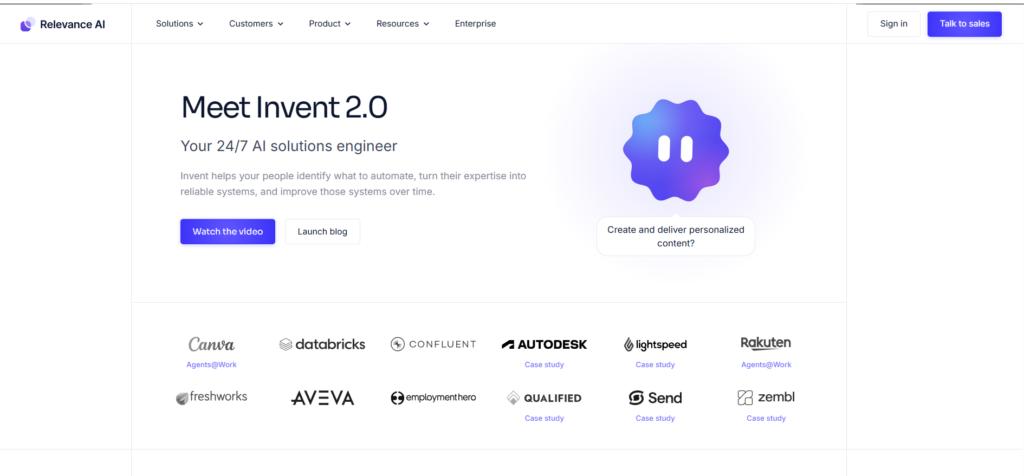Click the Zembl logo
The image size is (1024, 476).
pyautogui.click(x=766, y=397)
